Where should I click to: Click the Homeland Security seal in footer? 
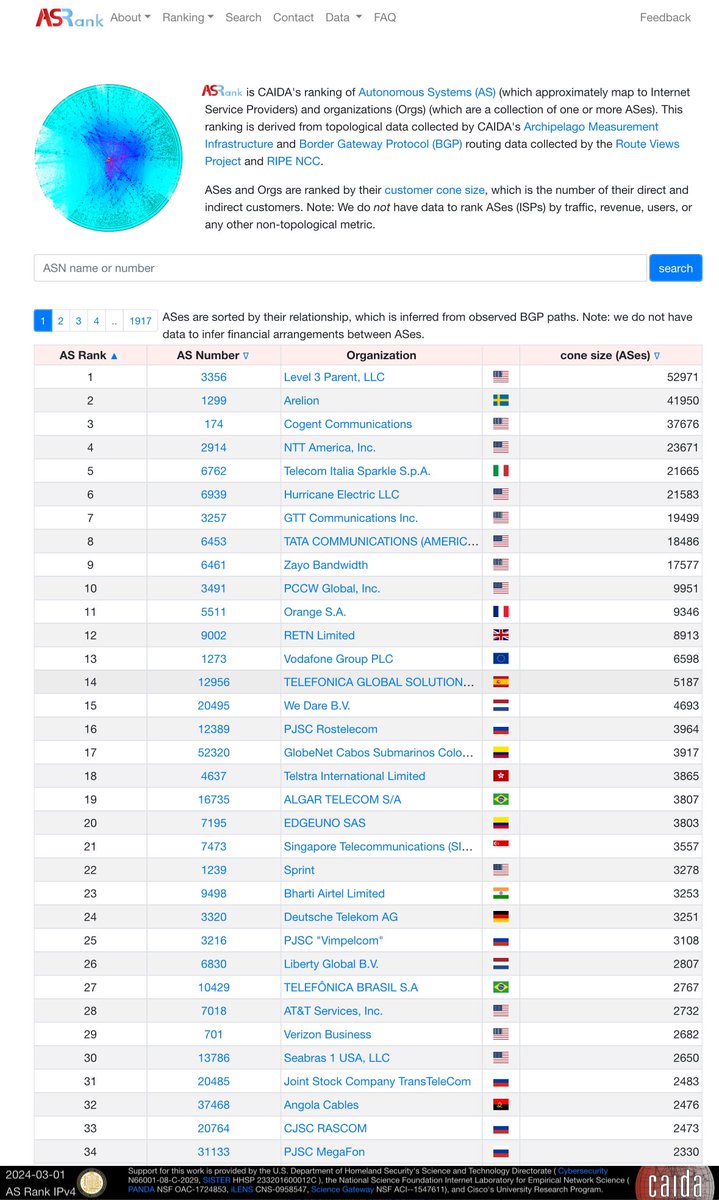pos(93,1182)
